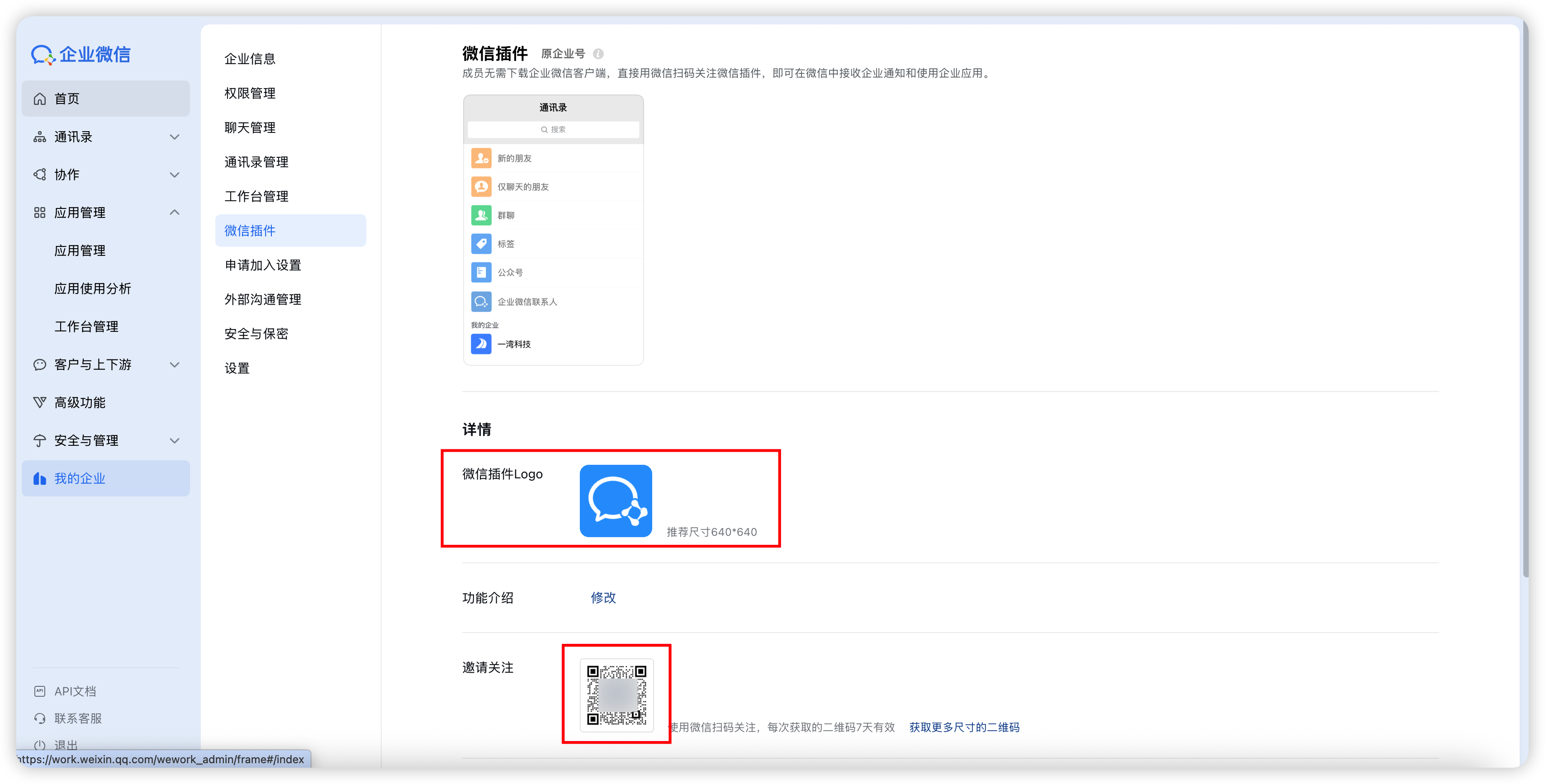The width and height of the screenshot is (1545, 784).
Task: Click the 我的企业 building icon
Action: [x=40, y=478]
